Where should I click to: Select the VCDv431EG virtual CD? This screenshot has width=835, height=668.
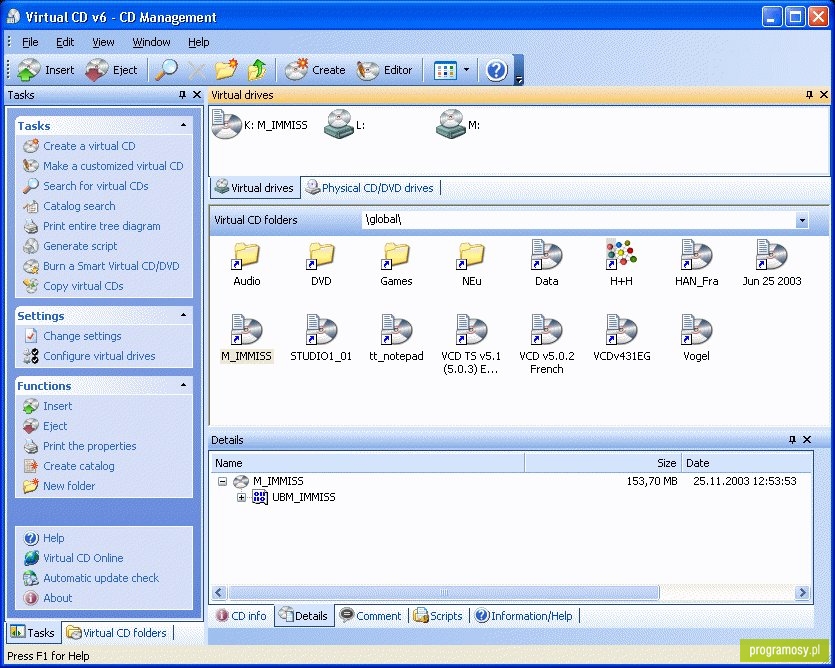click(621, 339)
